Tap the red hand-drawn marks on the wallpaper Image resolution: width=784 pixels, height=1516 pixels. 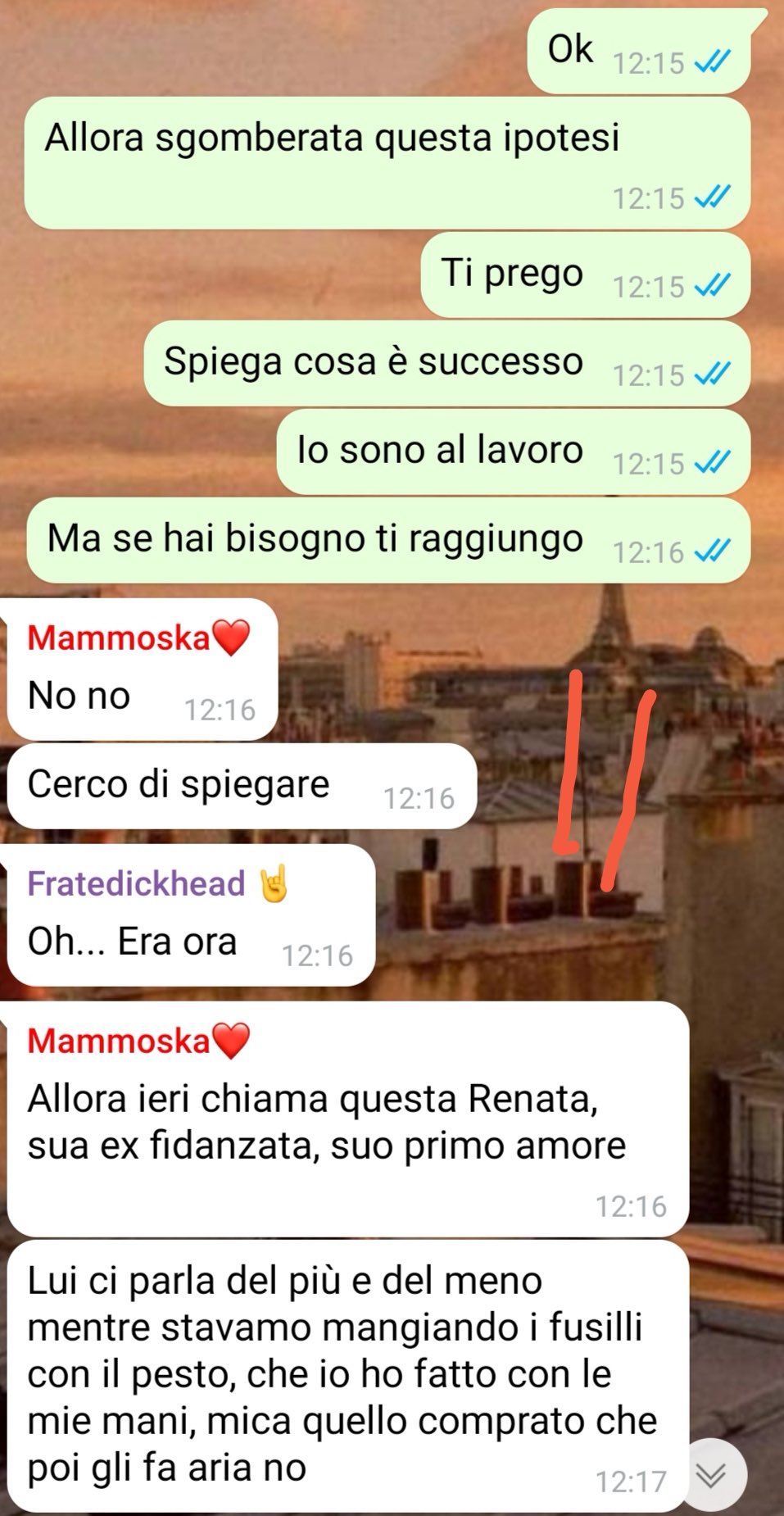click(606, 778)
